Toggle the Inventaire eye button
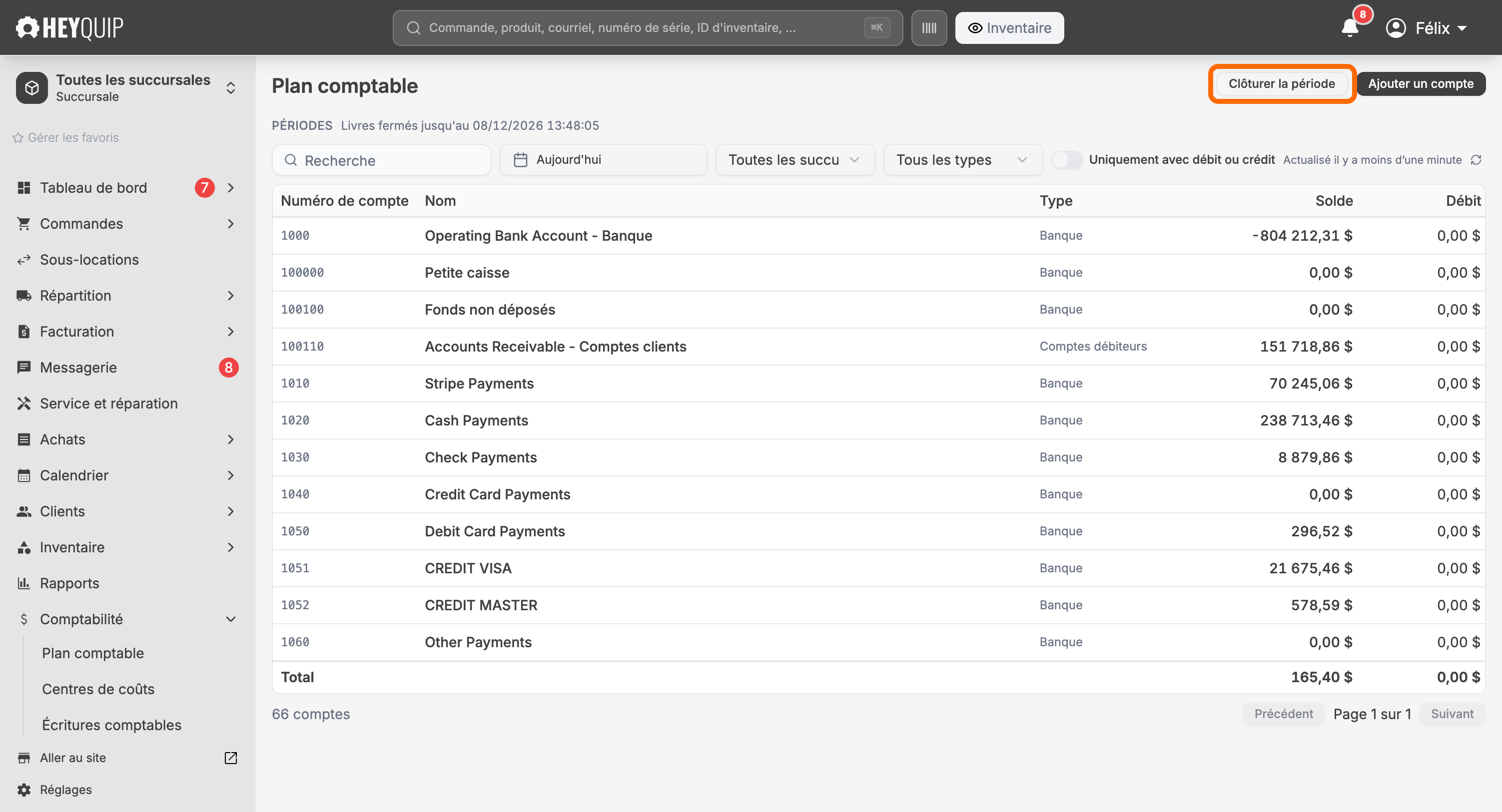This screenshot has height=812, width=1502. pyautogui.click(x=1009, y=27)
